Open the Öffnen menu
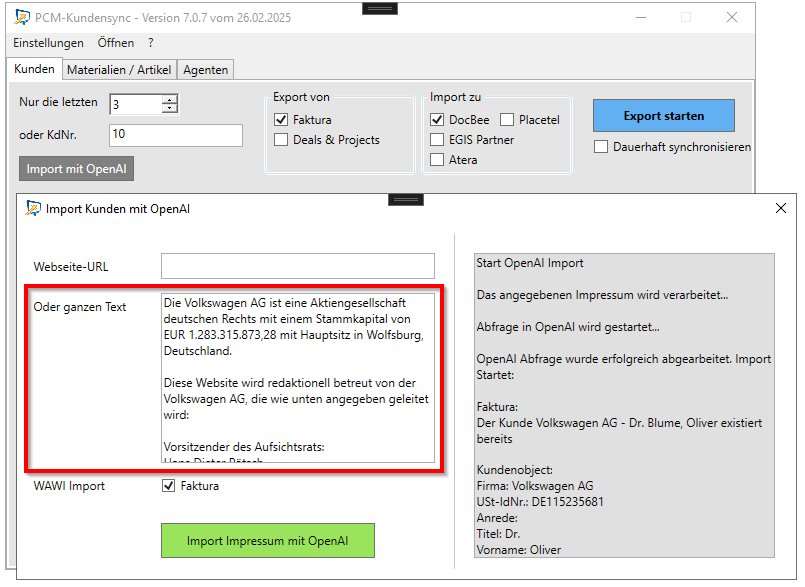This screenshot has height=587, width=805. pos(116,43)
